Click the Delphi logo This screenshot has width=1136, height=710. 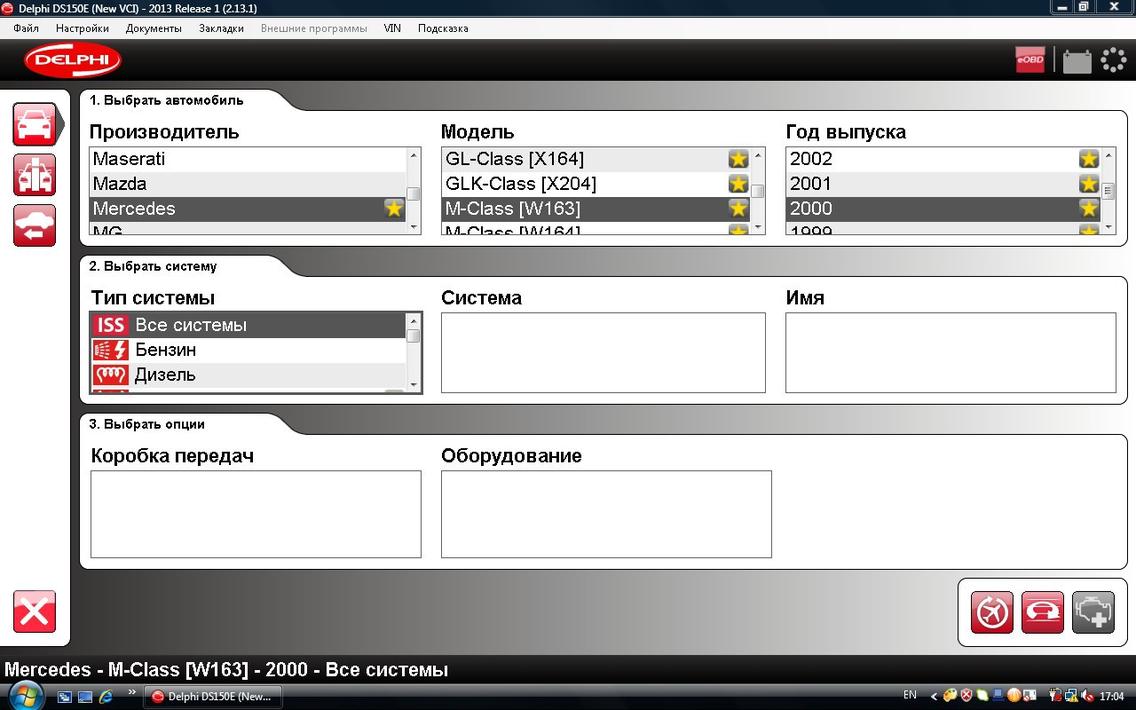pyautogui.click(x=72, y=60)
